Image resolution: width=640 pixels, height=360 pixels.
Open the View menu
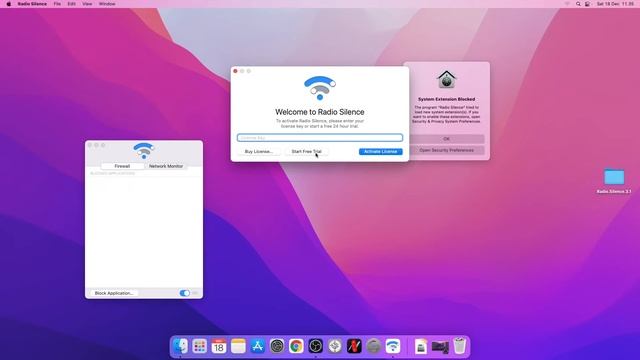point(87,4)
